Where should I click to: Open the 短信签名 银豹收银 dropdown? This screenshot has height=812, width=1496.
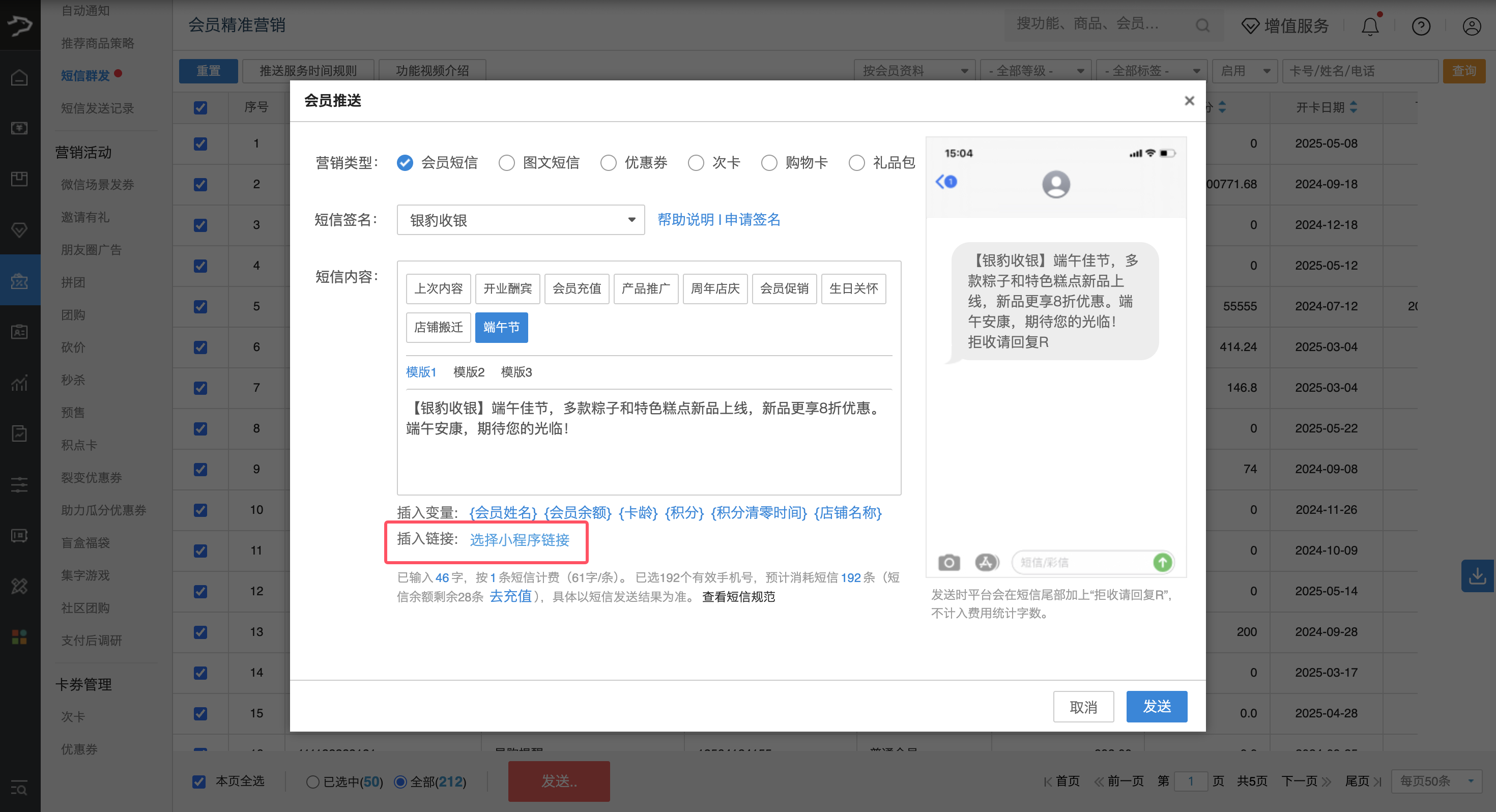pos(521,220)
